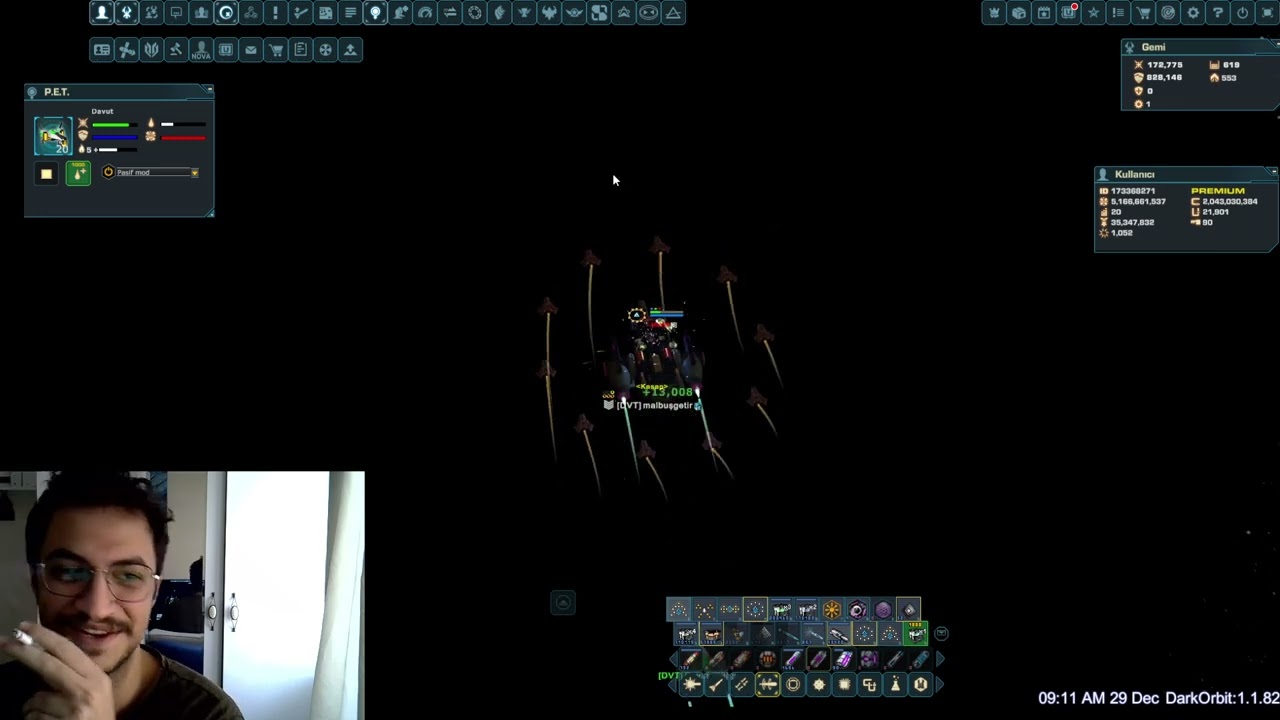Screen dimensions: 1280x720
Task: Open the question mark help icon
Action: [1217, 13]
